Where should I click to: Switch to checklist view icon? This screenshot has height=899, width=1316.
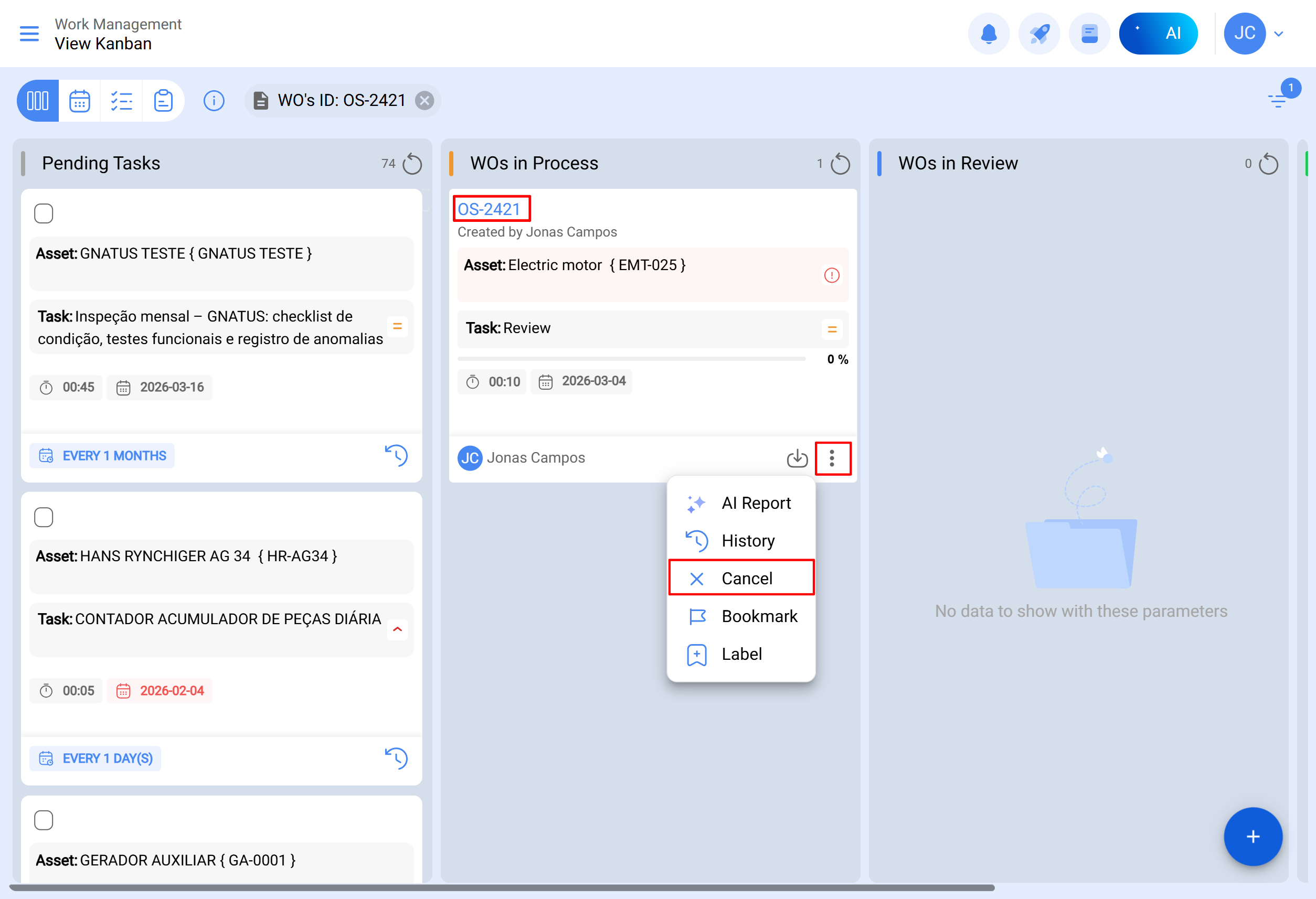(121, 101)
